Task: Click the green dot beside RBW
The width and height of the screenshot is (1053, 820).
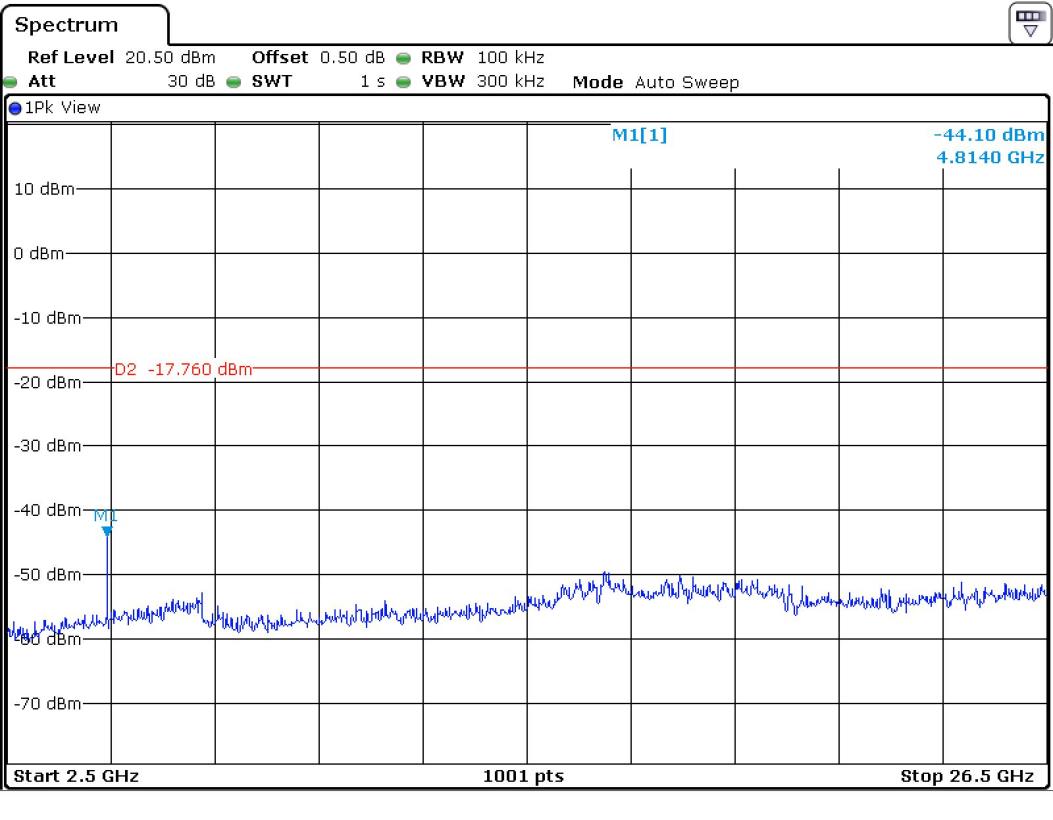Action: point(403,58)
